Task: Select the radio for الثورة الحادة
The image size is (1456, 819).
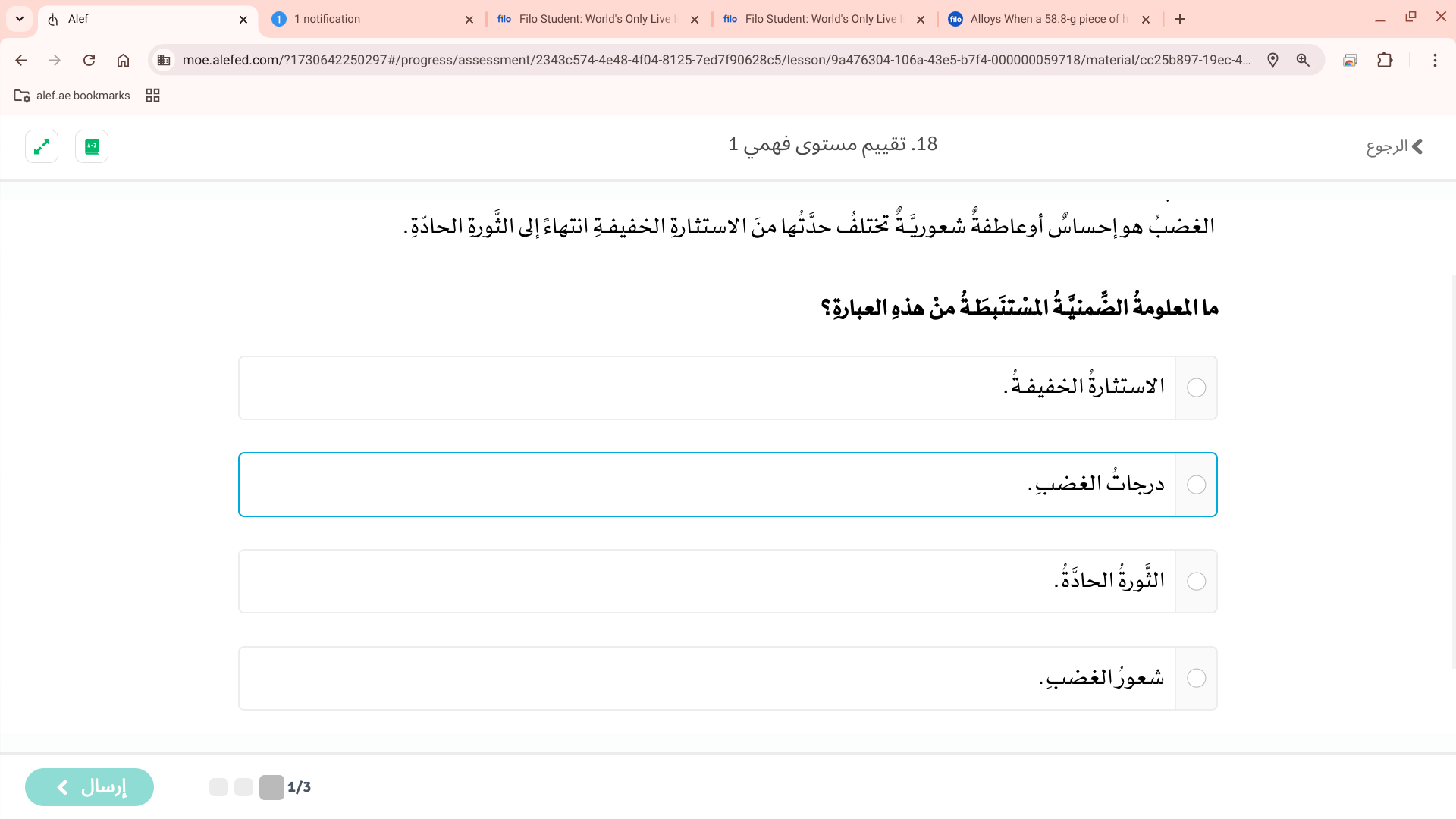Action: click(x=1196, y=582)
